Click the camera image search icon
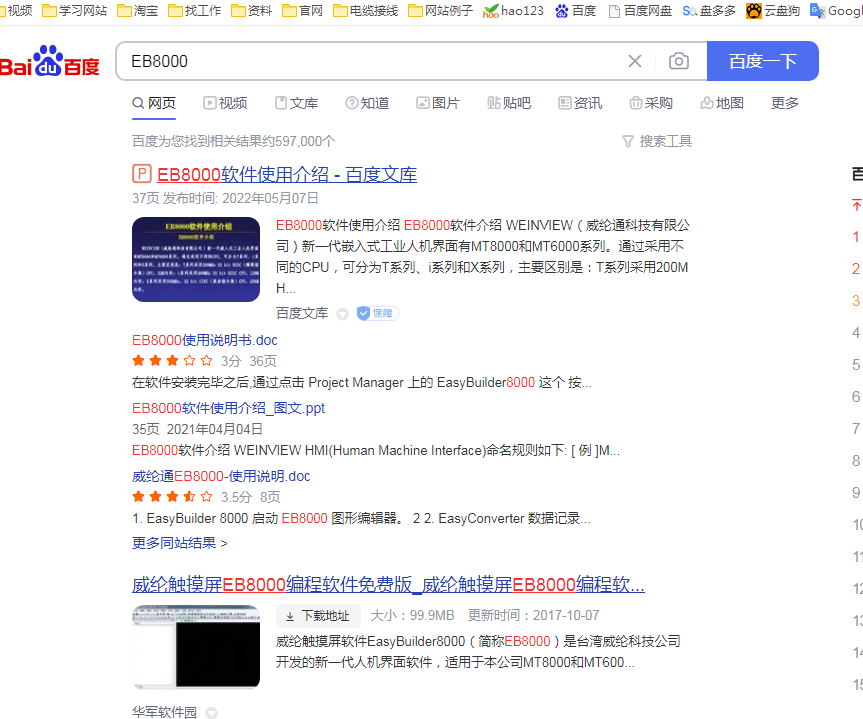This screenshot has width=863, height=719. click(679, 61)
